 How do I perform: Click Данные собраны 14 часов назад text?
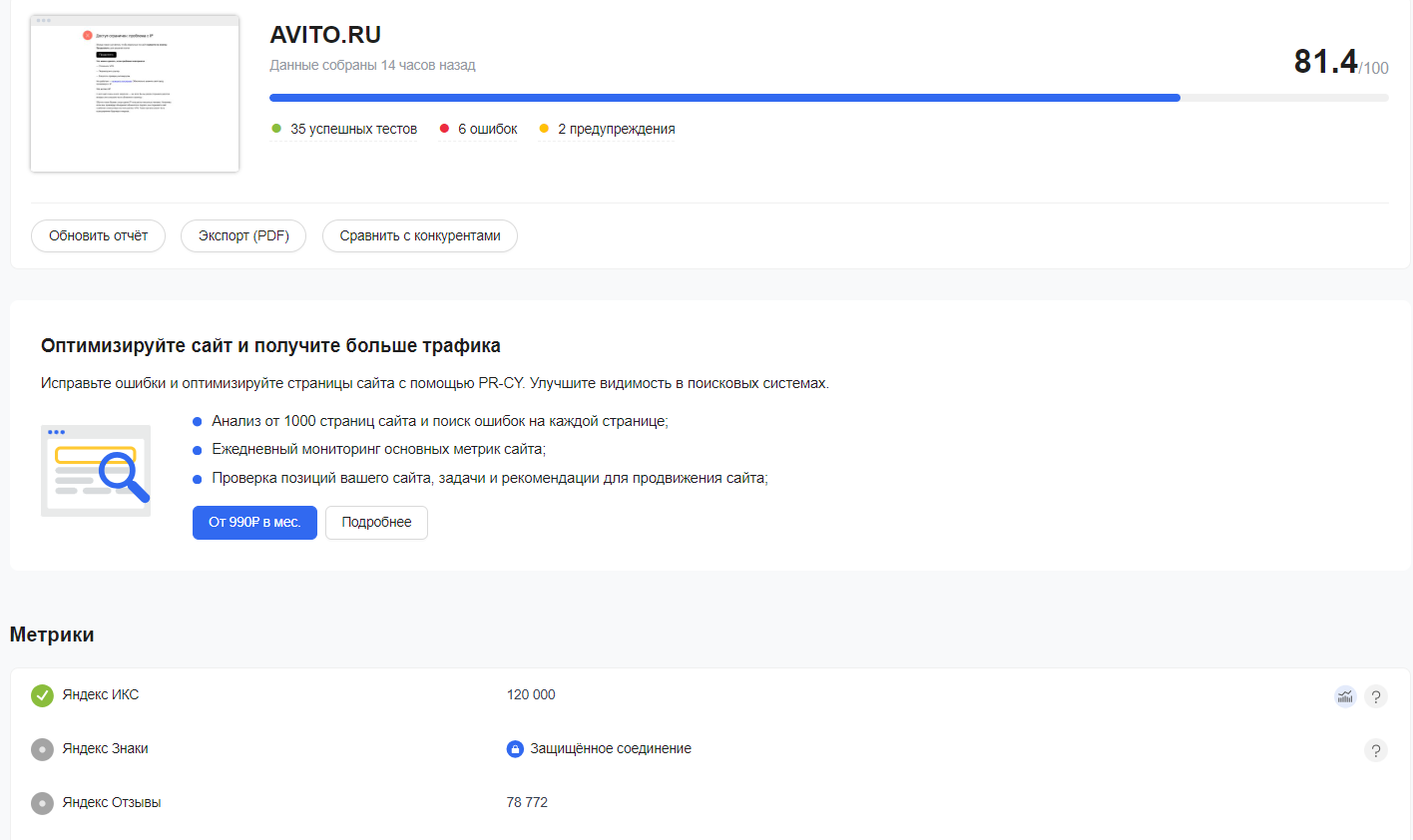372,65
